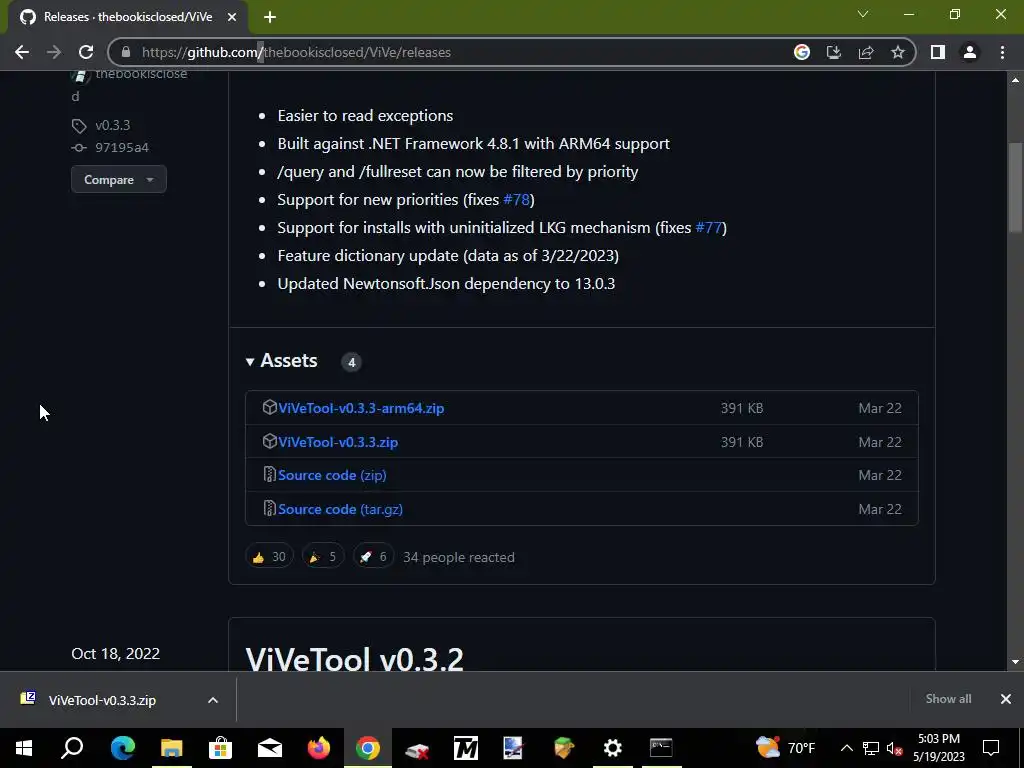
Task: Open a new browser tab
Action: (270, 18)
